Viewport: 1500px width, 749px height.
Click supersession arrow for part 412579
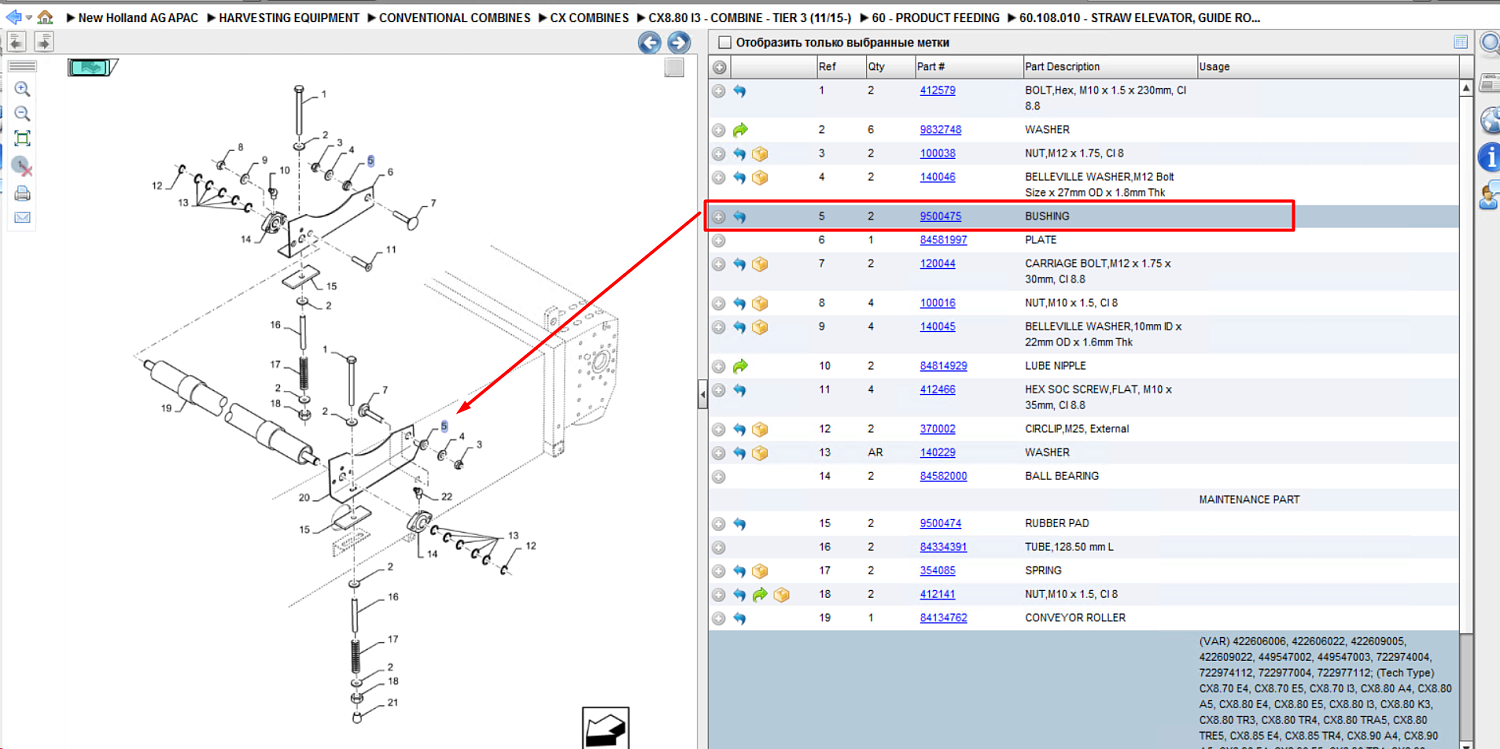(x=740, y=91)
